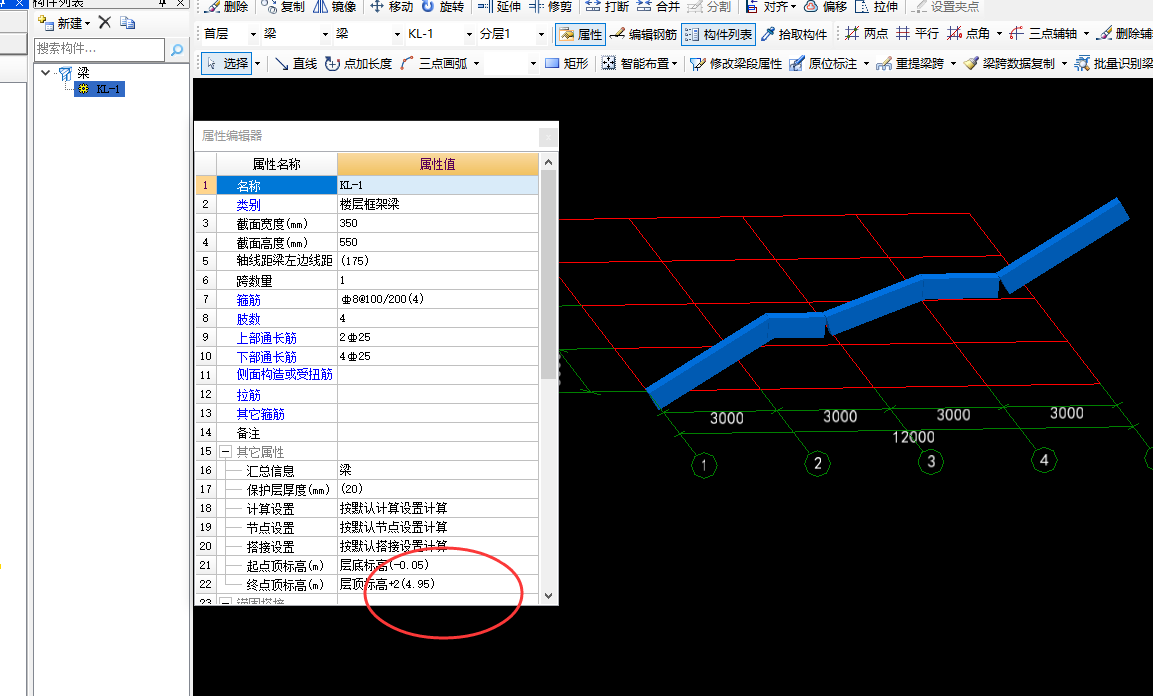Click 梁跨数据复制 span data copy
The width and height of the screenshot is (1153, 696).
click(x=1010, y=64)
